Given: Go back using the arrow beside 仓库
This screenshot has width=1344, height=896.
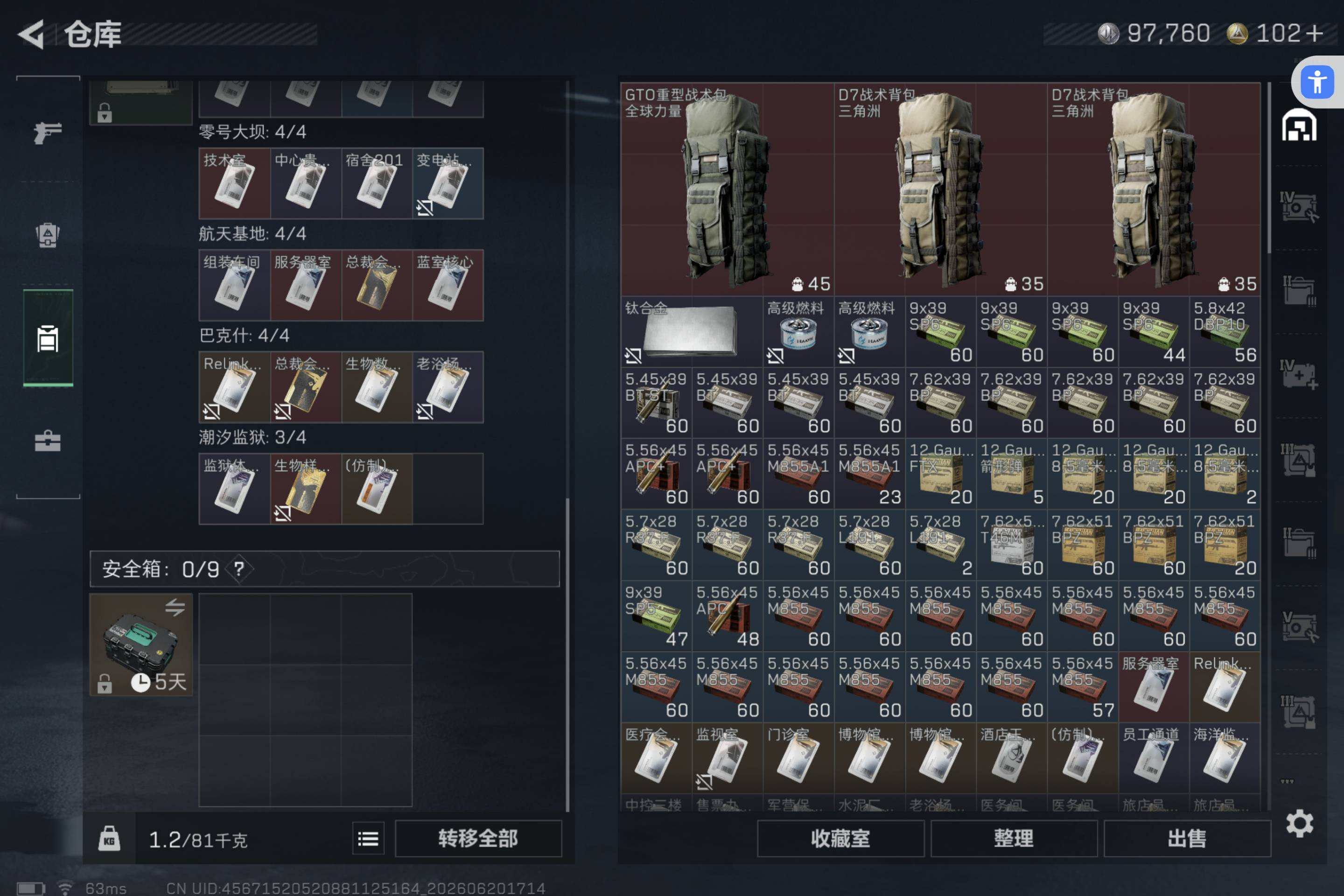Looking at the screenshot, I should [31, 34].
